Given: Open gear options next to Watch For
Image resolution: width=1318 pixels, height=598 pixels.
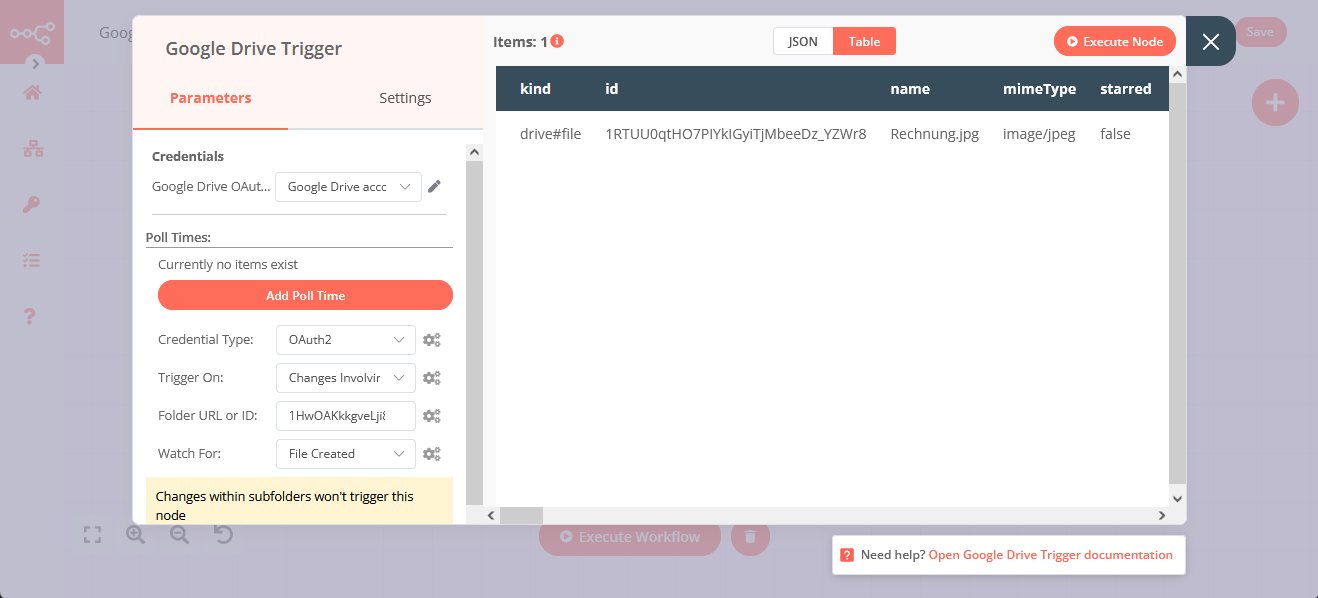Looking at the screenshot, I should pos(431,454).
